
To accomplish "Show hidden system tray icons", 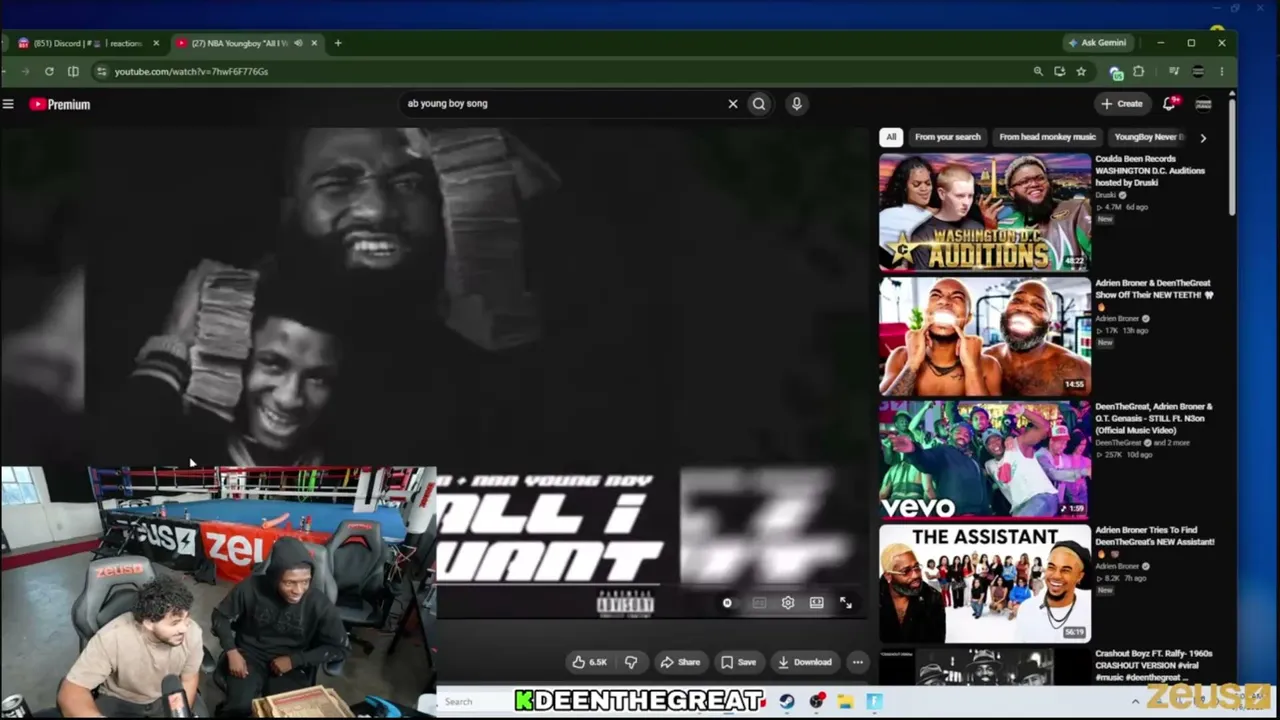I will point(1135,702).
